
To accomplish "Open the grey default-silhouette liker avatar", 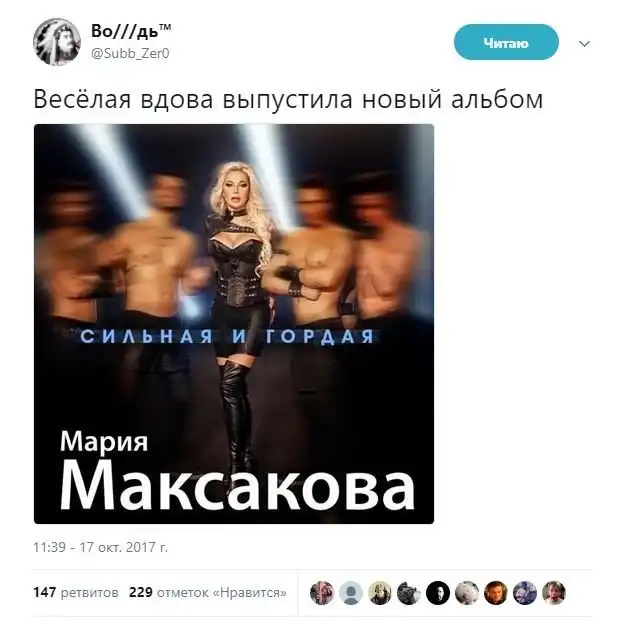I will tap(351, 593).
